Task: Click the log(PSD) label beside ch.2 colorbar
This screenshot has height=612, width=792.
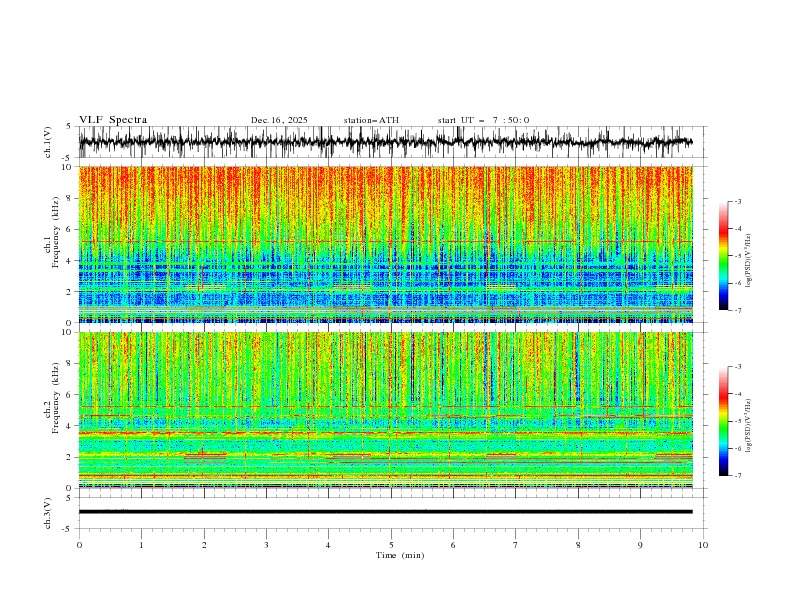Action: [749, 426]
